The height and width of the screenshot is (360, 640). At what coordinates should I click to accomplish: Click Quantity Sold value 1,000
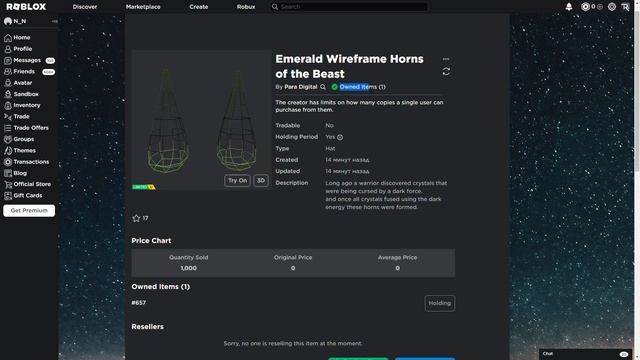189,268
